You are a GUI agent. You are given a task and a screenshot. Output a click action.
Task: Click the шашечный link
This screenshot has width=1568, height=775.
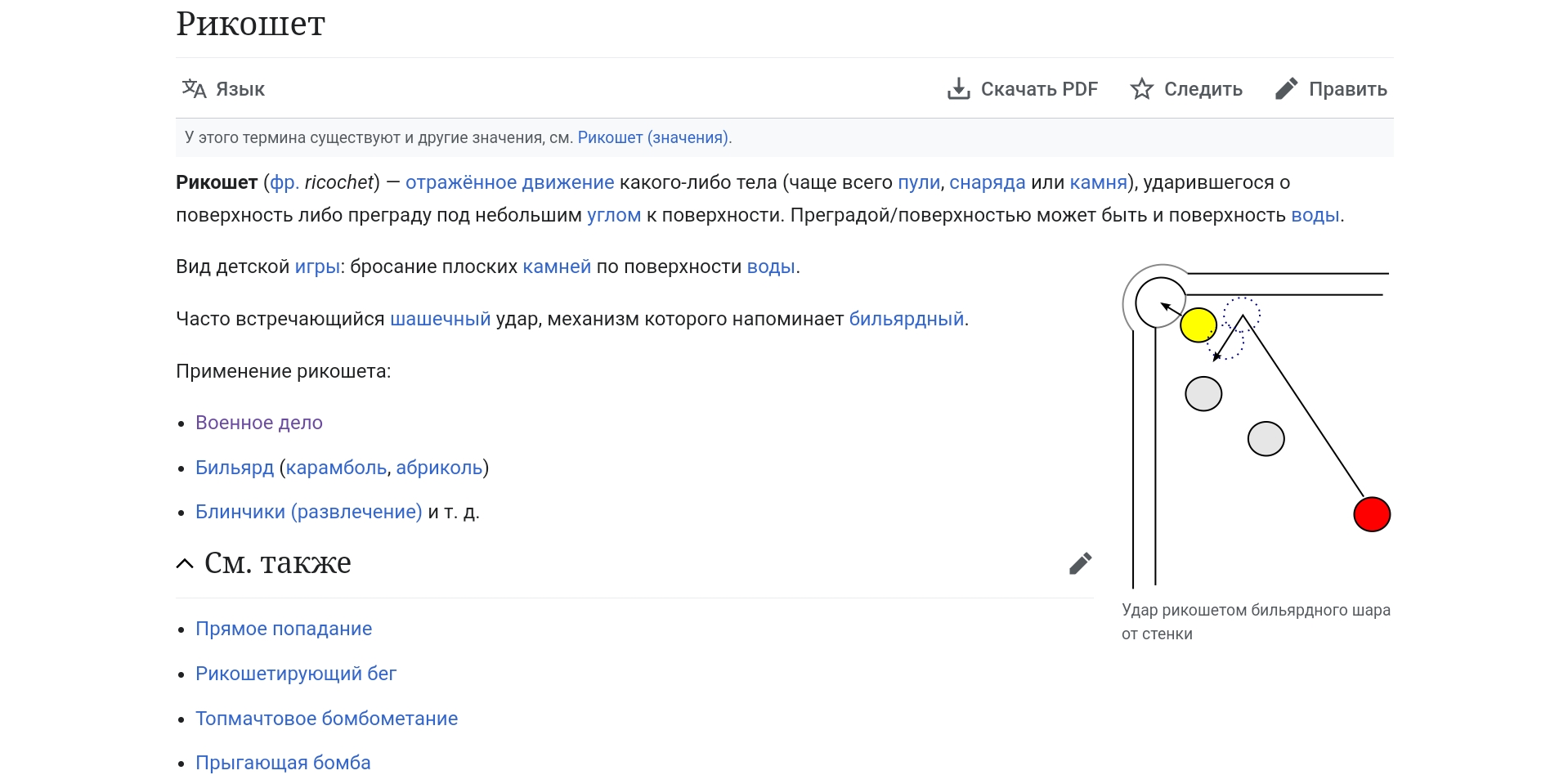[x=440, y=319]
